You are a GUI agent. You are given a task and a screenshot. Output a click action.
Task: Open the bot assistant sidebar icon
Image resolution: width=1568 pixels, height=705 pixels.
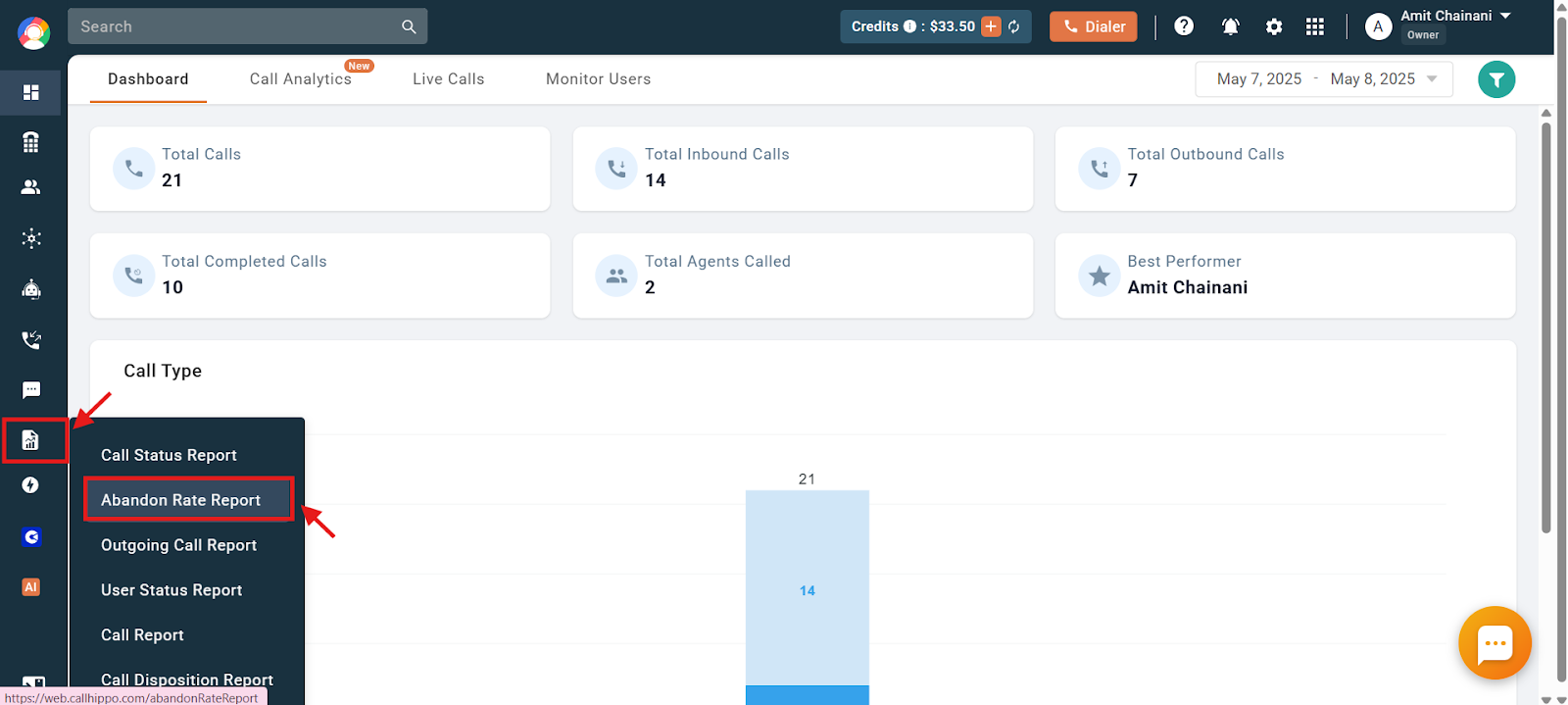tap(31, 289)
